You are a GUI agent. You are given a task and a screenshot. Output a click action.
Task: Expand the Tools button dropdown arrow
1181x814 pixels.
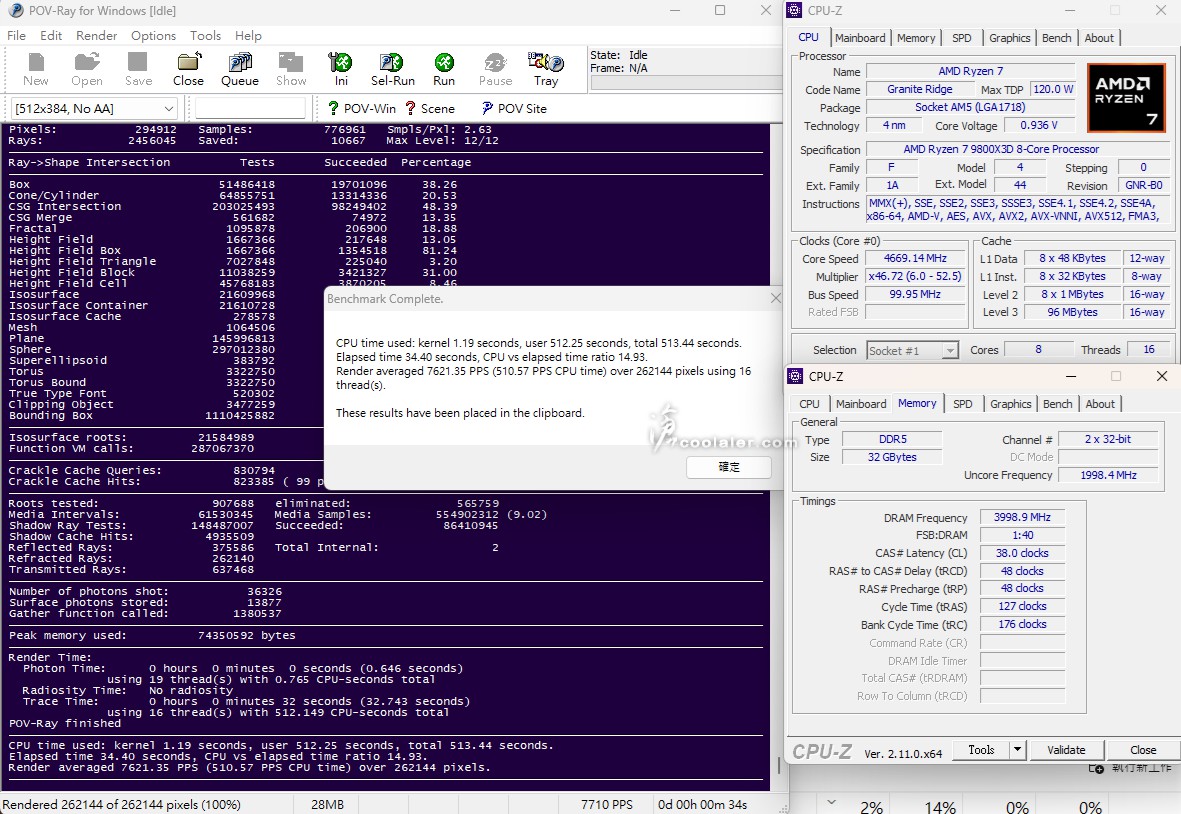pos(1018,749)
